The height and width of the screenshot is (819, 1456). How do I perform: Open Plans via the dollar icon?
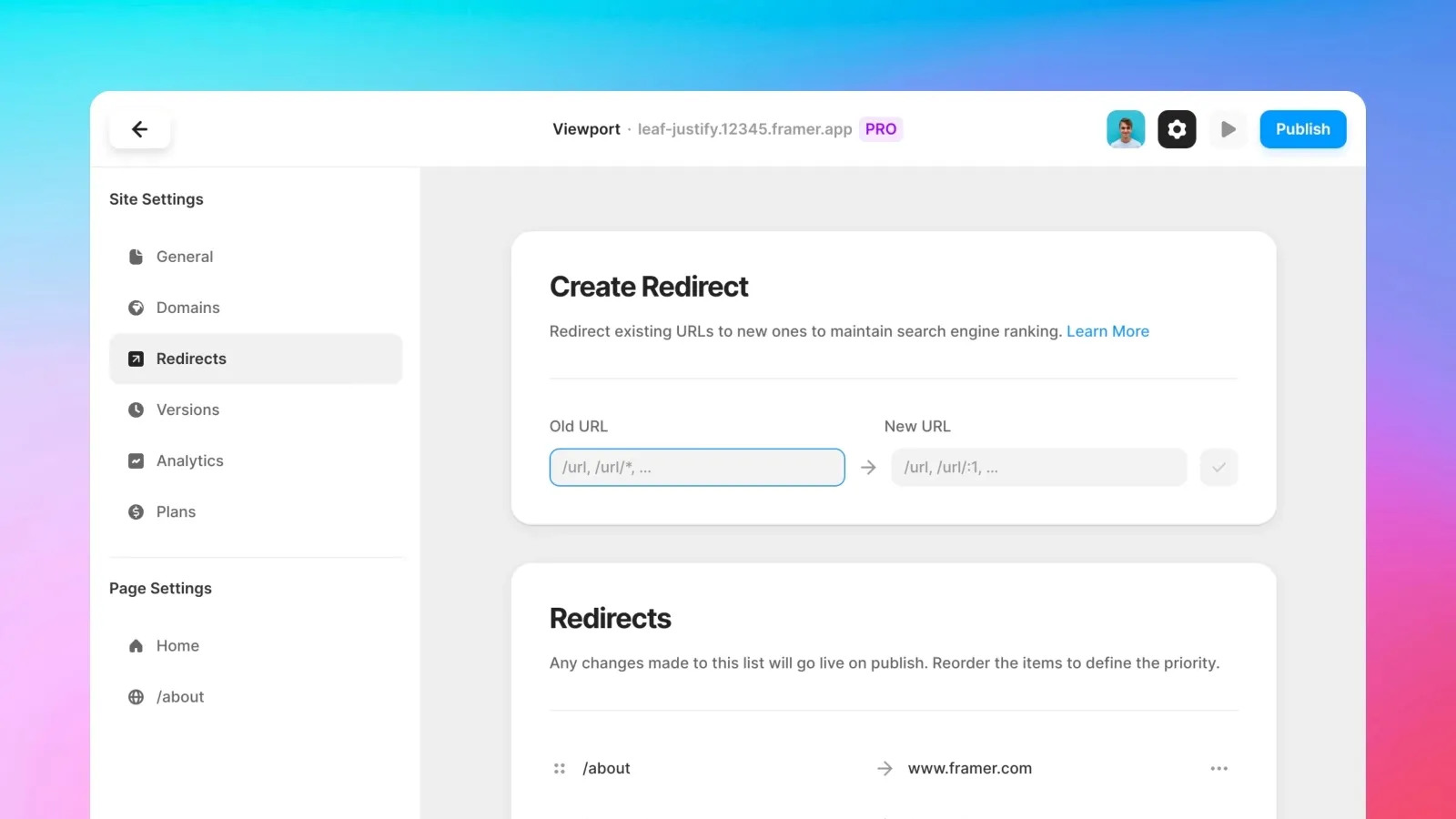point(135,511)
